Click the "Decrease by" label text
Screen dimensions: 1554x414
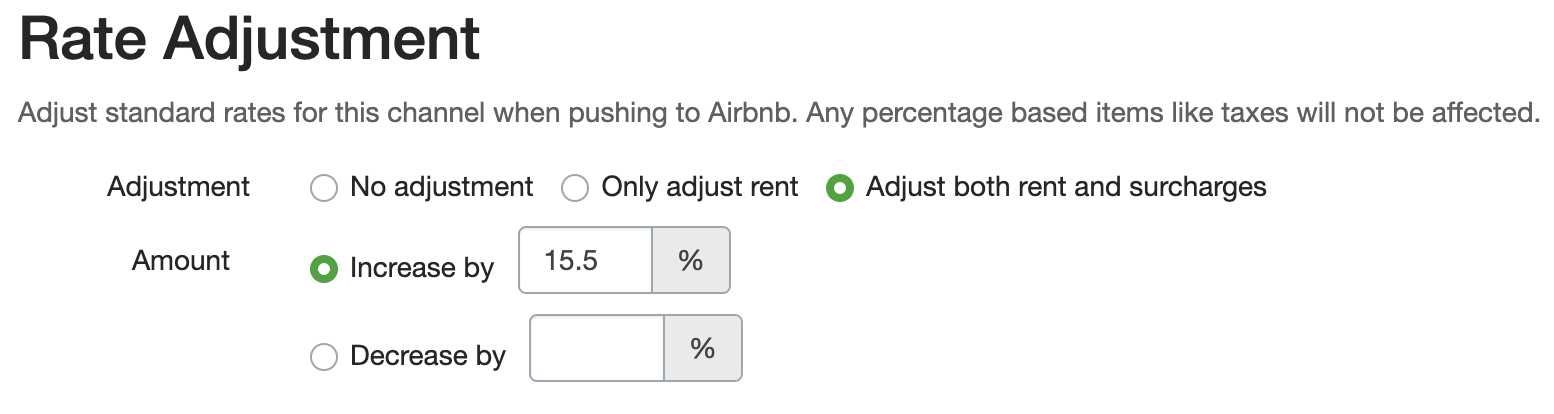[428, 357]
